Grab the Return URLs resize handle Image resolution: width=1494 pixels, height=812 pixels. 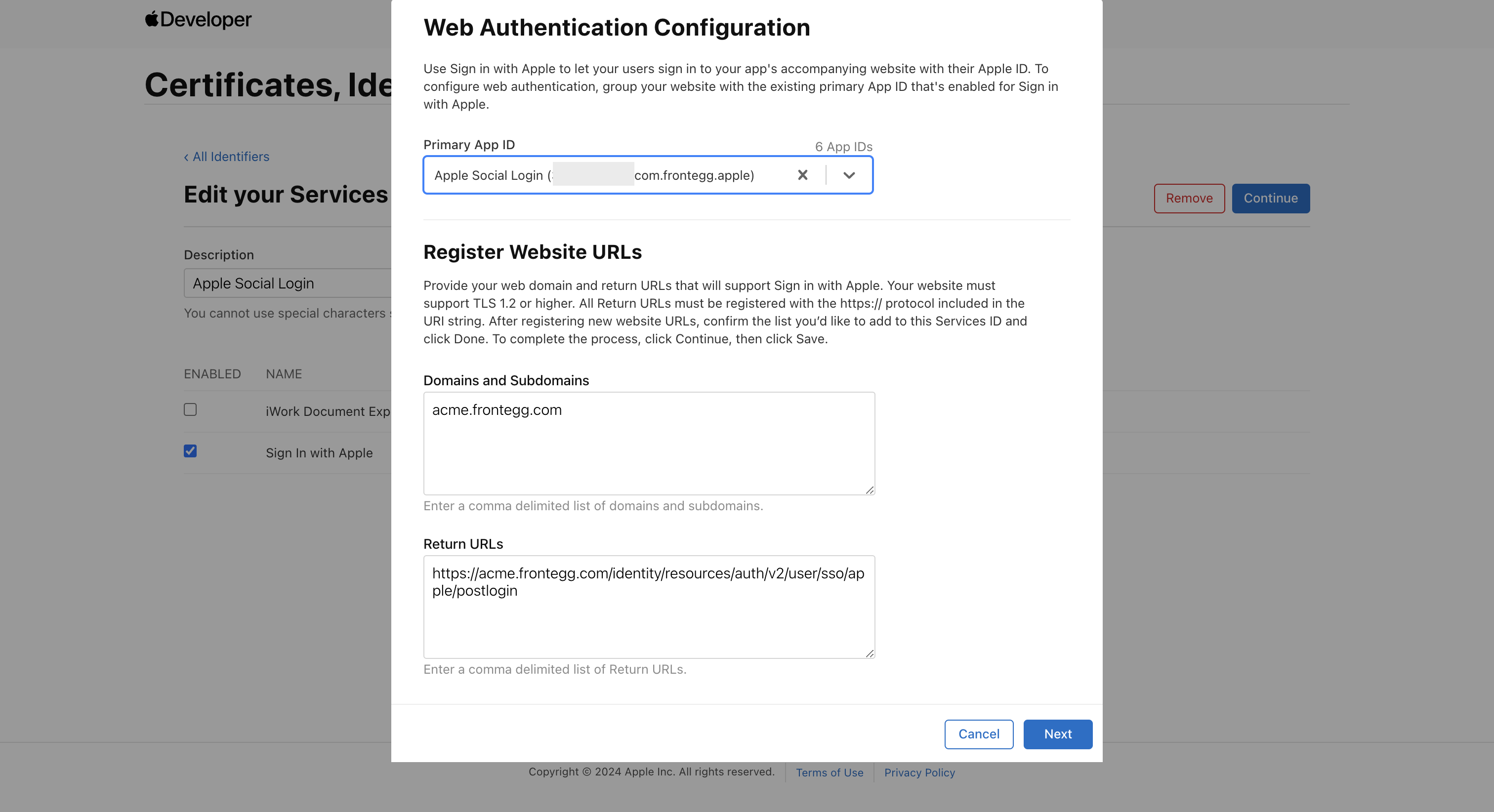pyautogui.click(x=870, y=653)
